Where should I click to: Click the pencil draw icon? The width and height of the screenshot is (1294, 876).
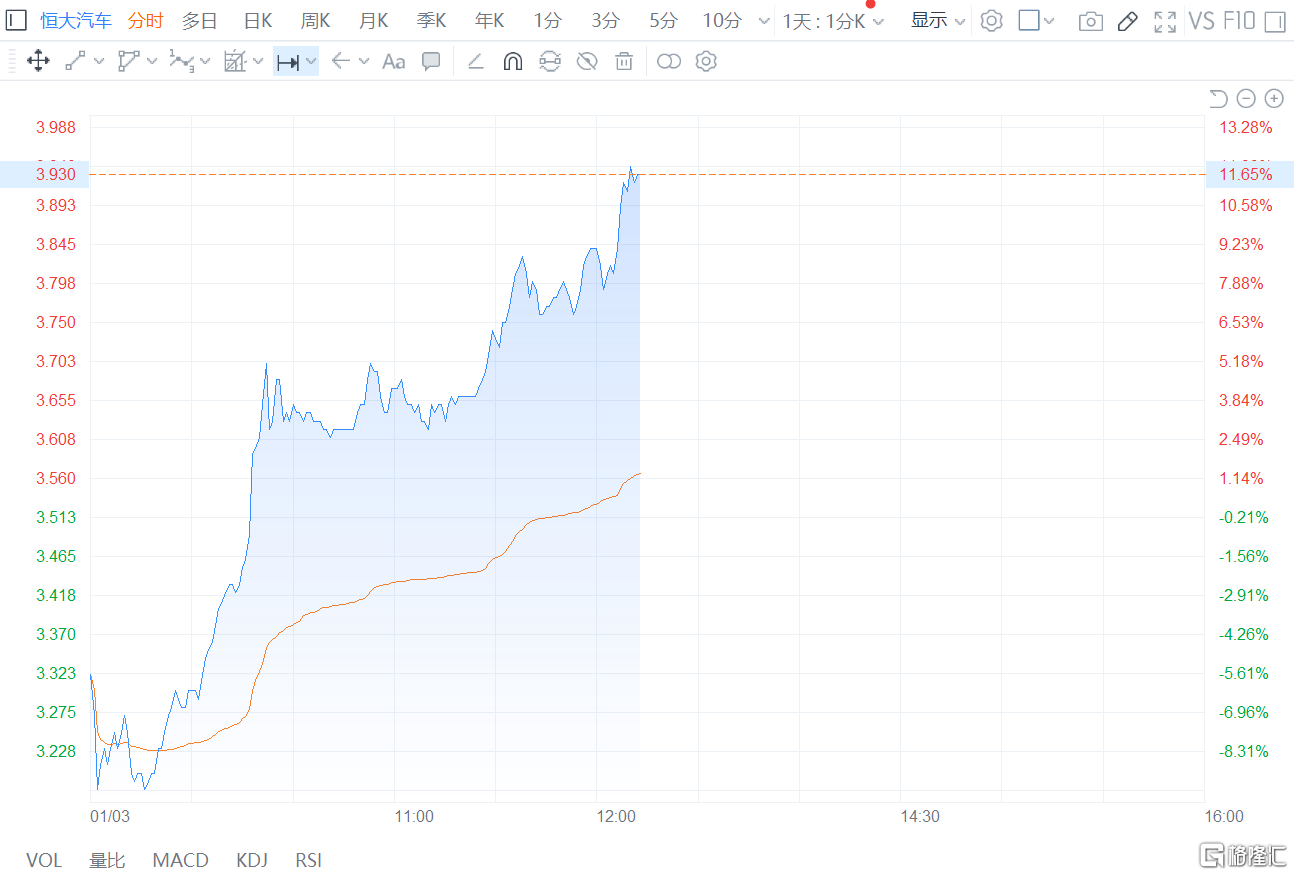coord(1128,21)
